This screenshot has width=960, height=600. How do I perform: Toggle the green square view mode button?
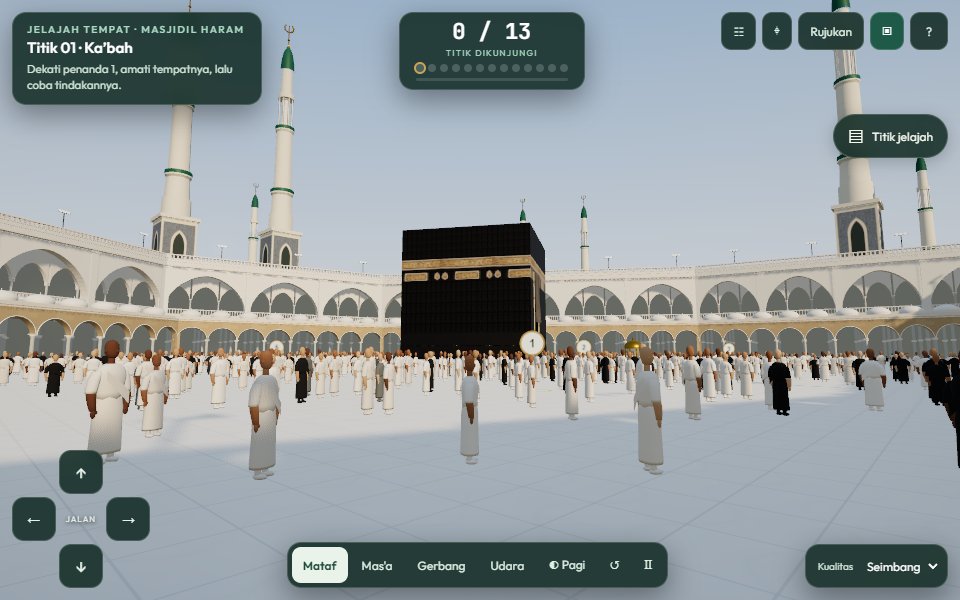pos(887,31)
